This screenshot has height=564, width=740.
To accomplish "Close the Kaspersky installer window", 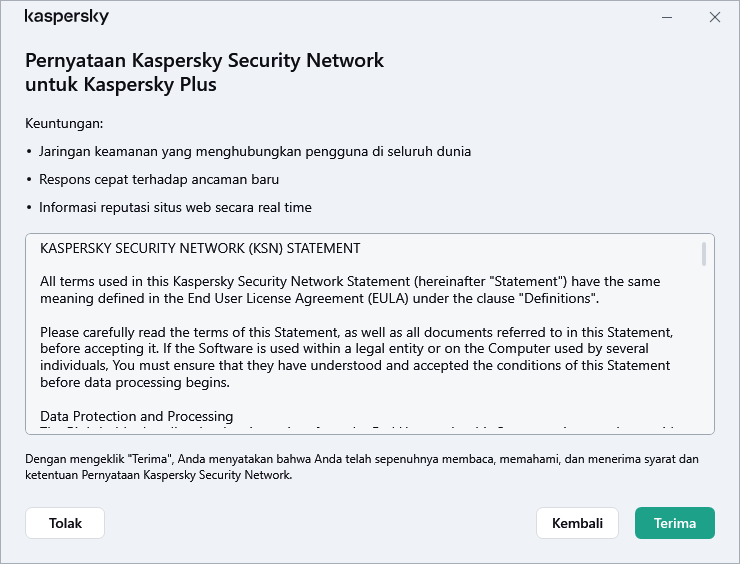I will (x=714, y=17).
